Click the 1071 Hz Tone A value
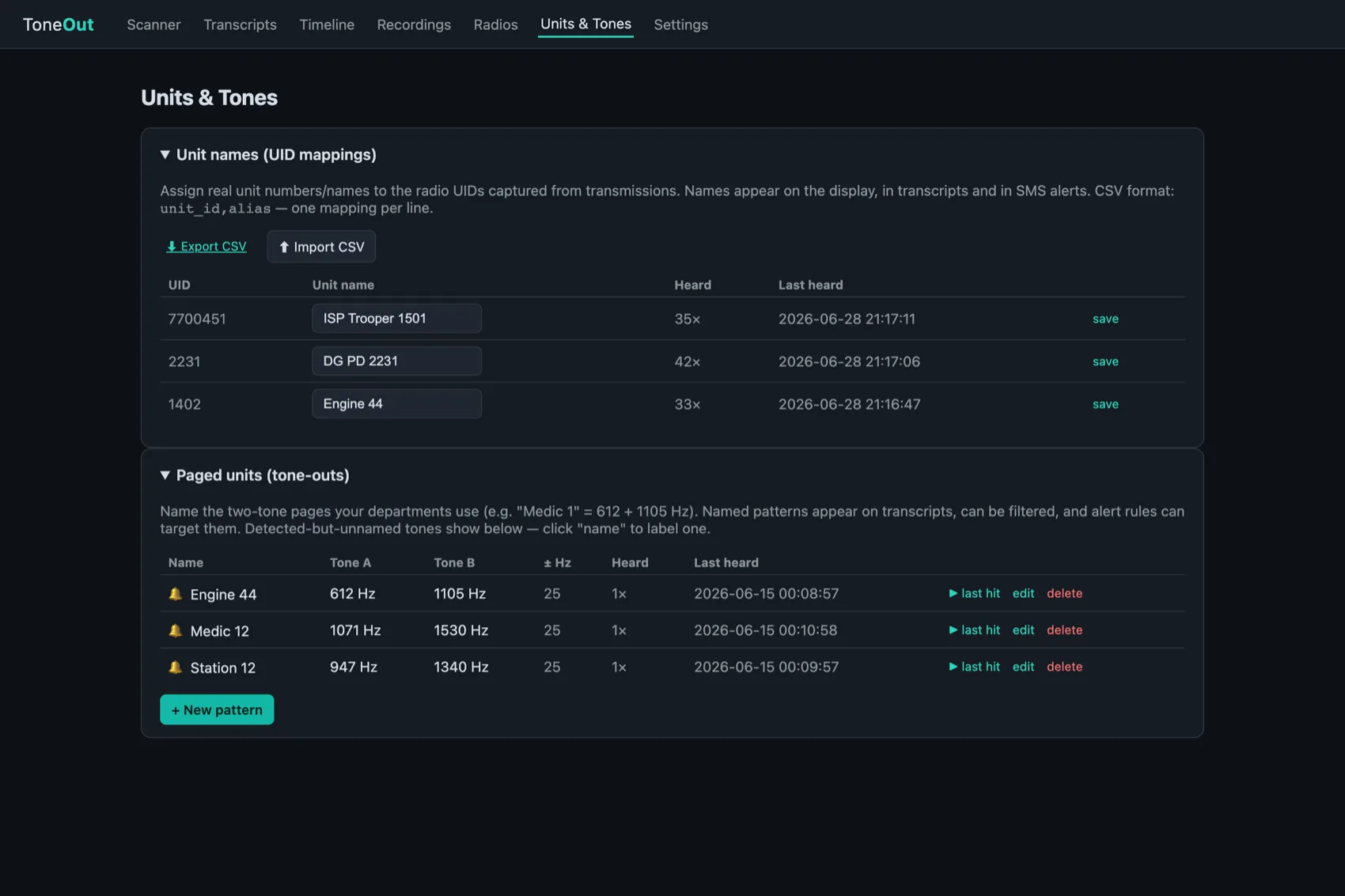The height and width of the screenshot is (896, 1345). [x=355, y=630]
